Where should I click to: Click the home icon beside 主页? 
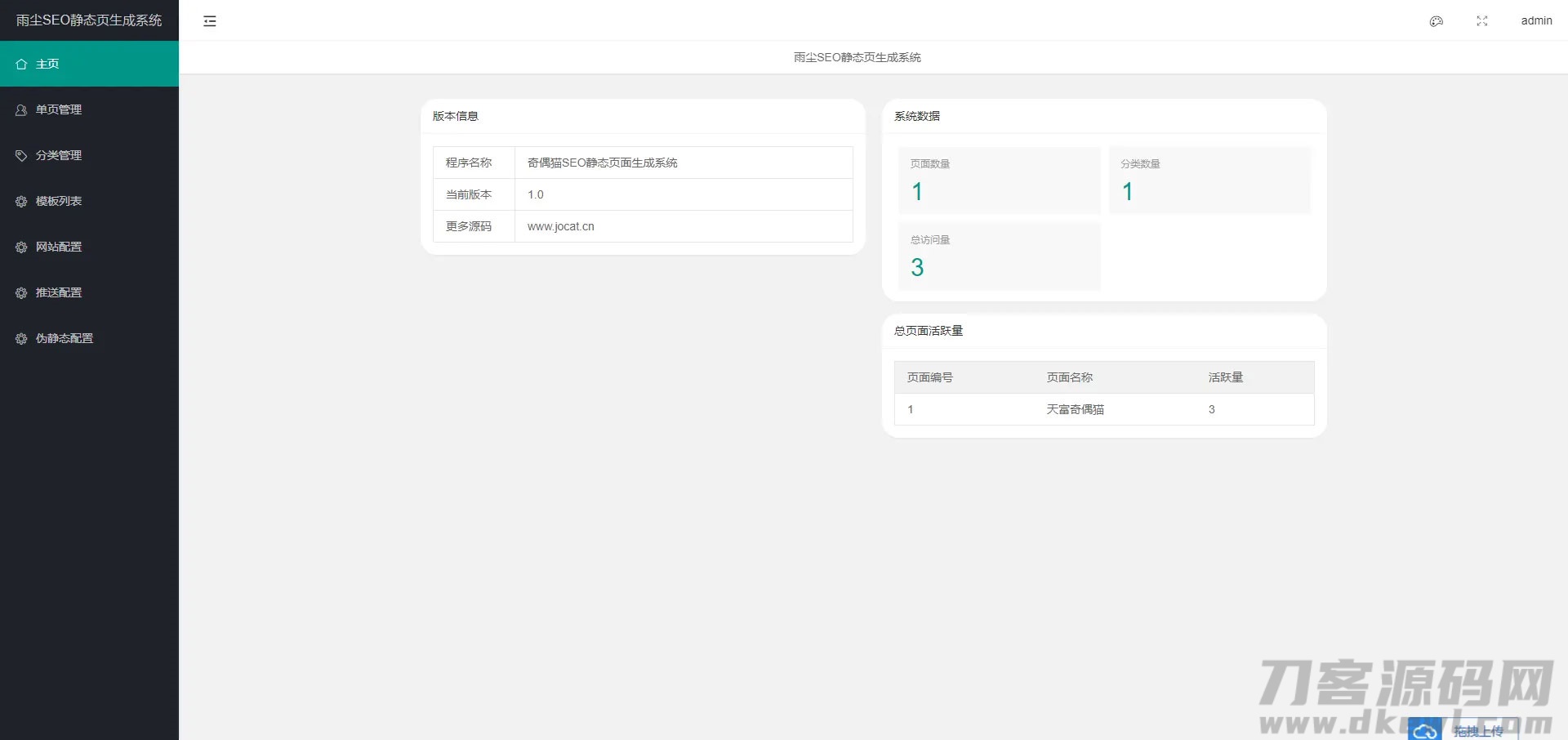[21, 64]
